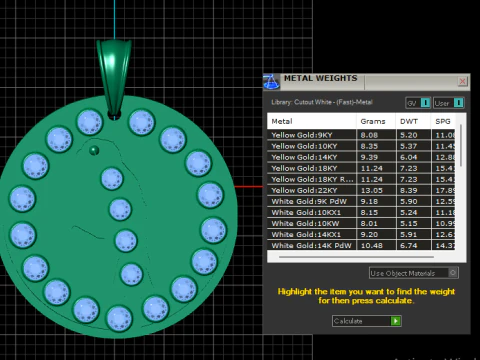480x360 pixels.
Task: Click the 5.24 DWT value for 10KX1
Action: (408, 212)
